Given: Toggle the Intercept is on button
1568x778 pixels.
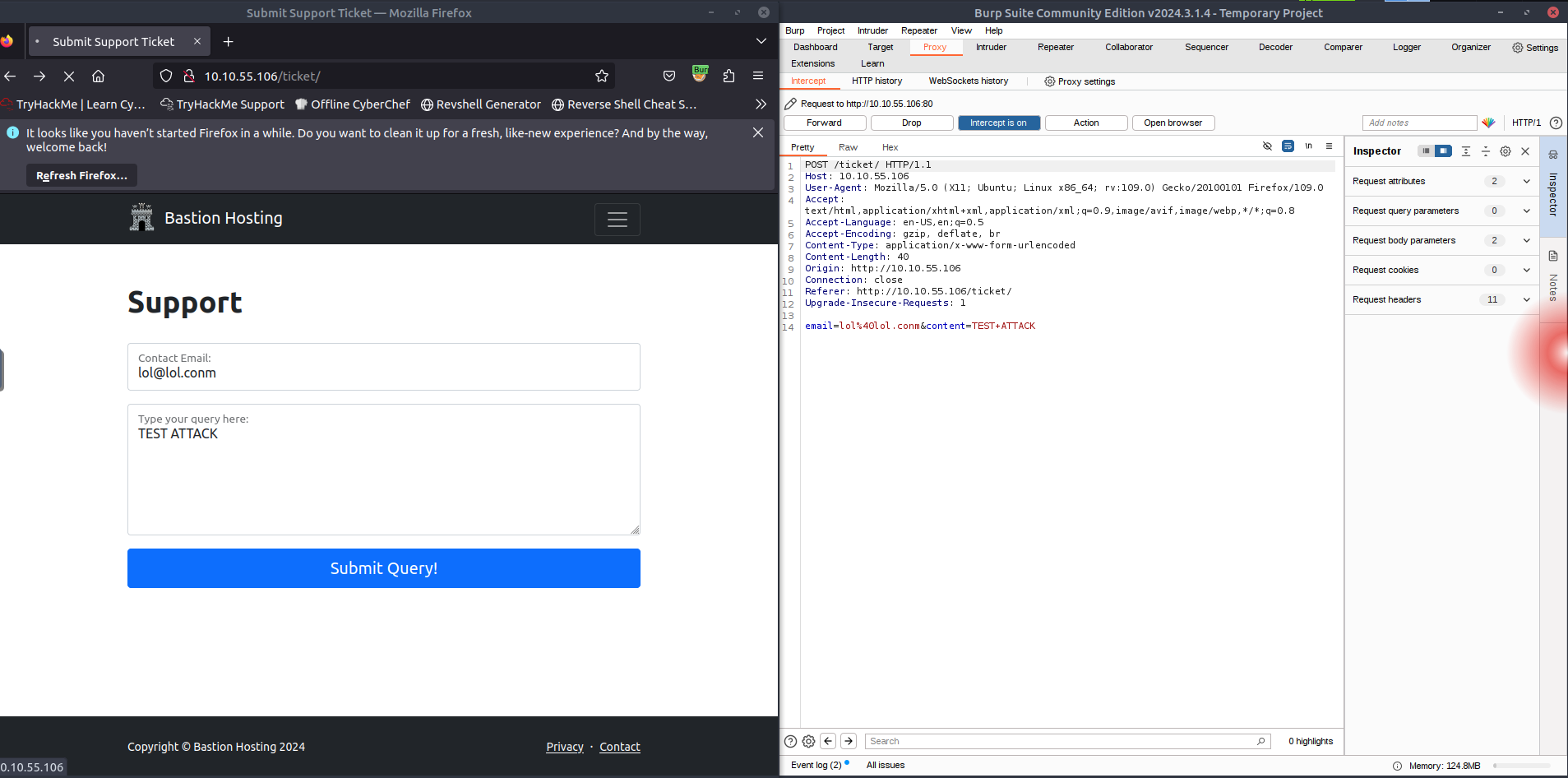Looking at the screenshot, I should [998, 123].
